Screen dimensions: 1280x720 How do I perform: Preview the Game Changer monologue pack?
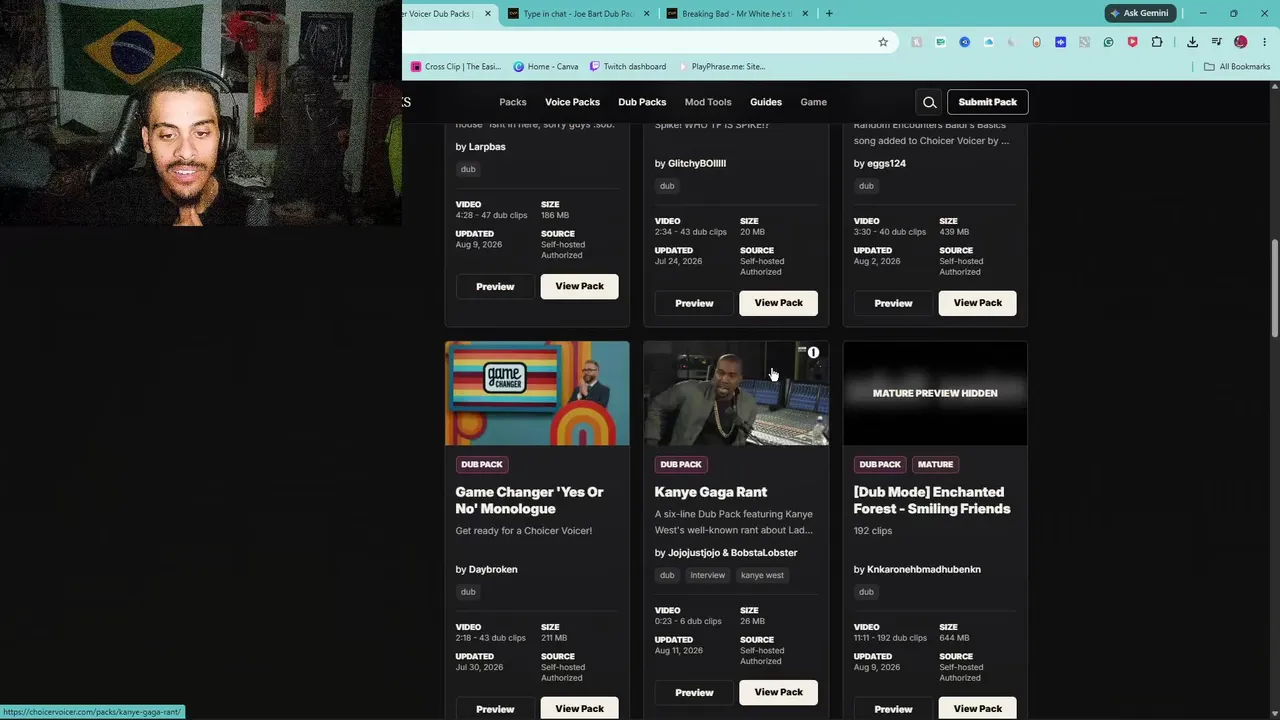(x=495, y=708)
